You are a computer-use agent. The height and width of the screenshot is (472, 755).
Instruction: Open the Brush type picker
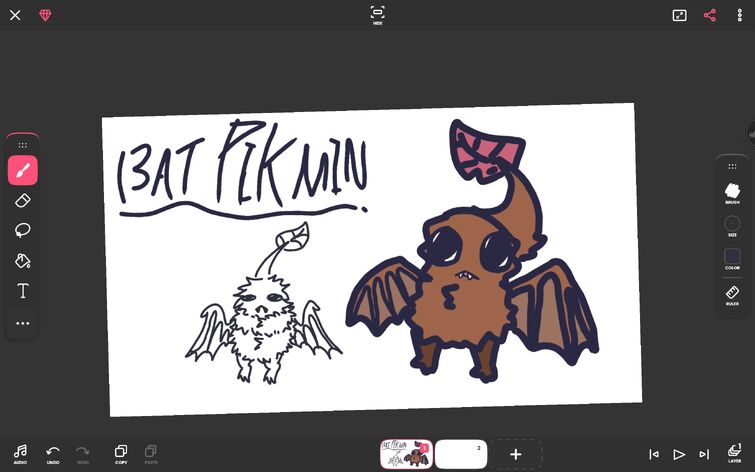(x=732, y=194)
